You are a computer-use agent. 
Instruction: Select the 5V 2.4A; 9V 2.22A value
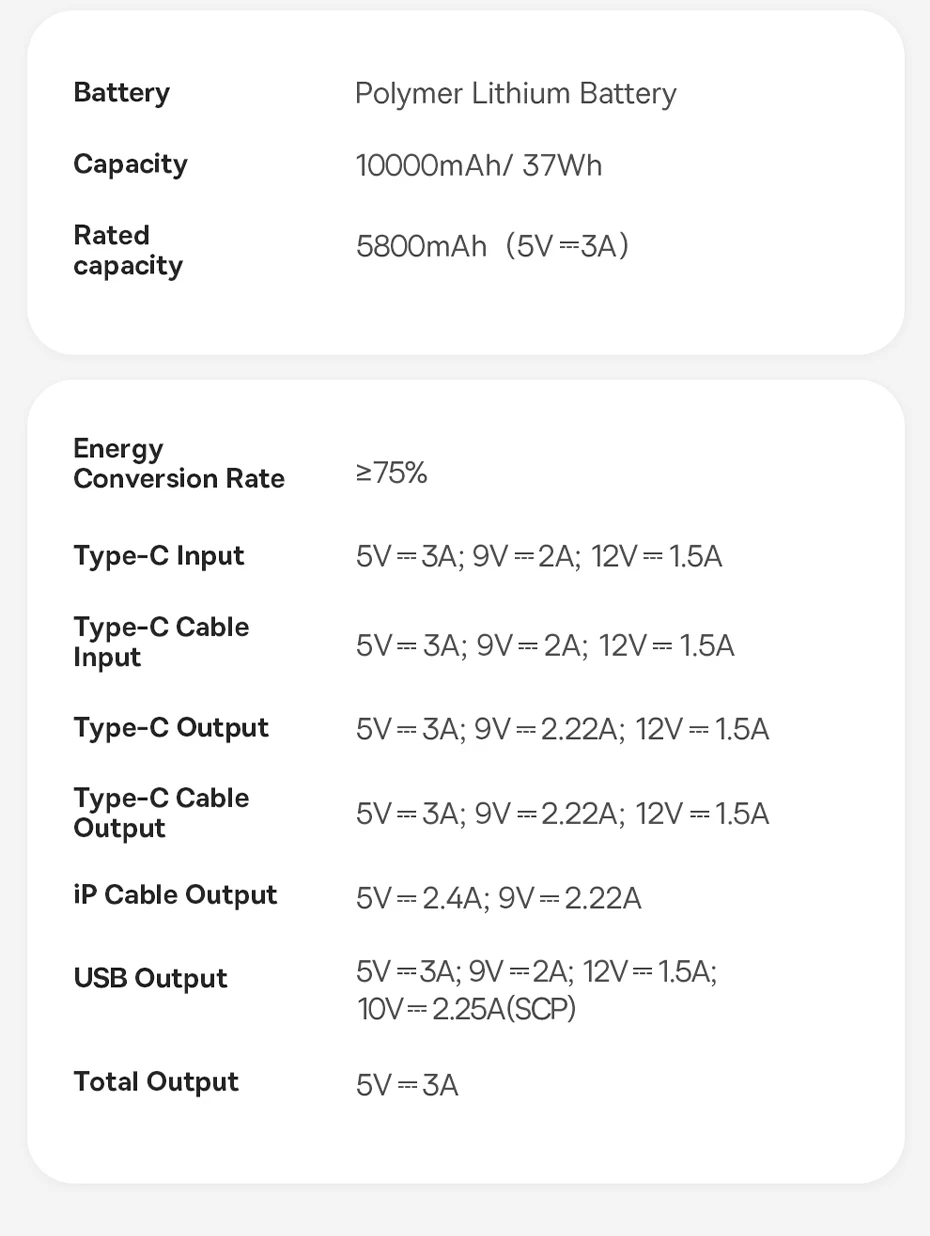click(498, 899)
